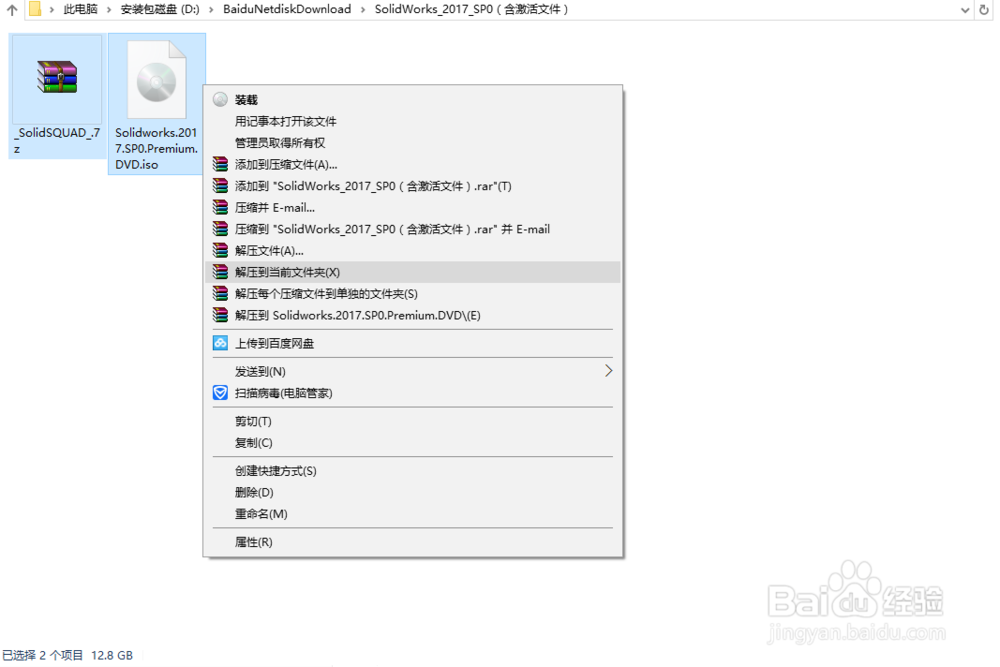Choose 复制(C) from context menu

click(x=413, y=443)
